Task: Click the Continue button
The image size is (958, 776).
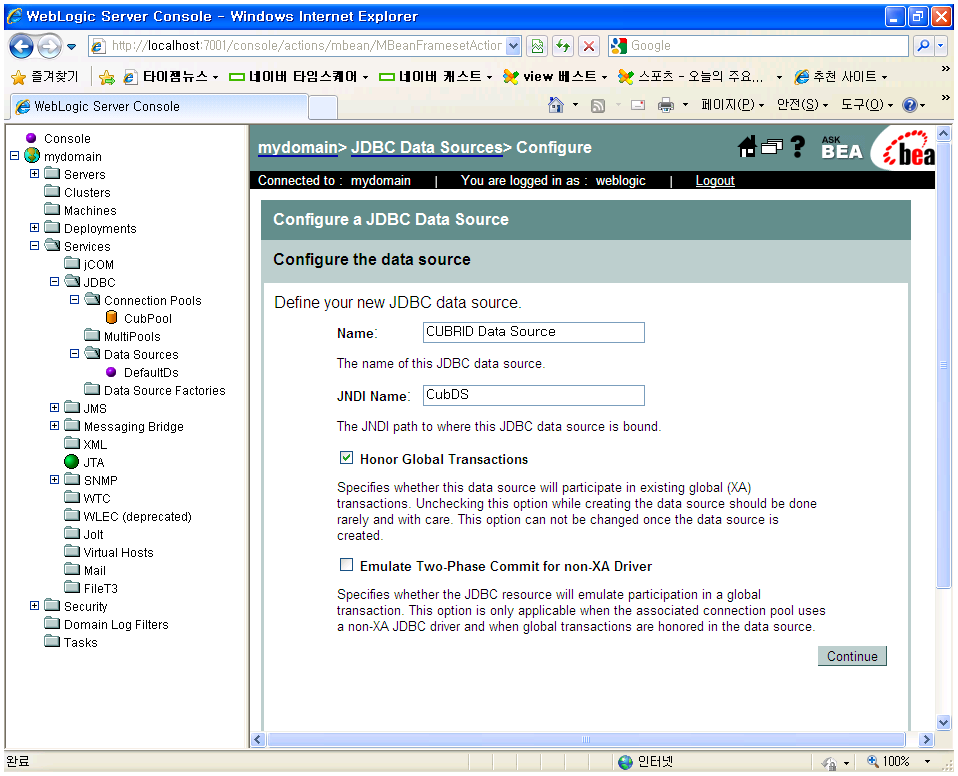Action: 852,656
